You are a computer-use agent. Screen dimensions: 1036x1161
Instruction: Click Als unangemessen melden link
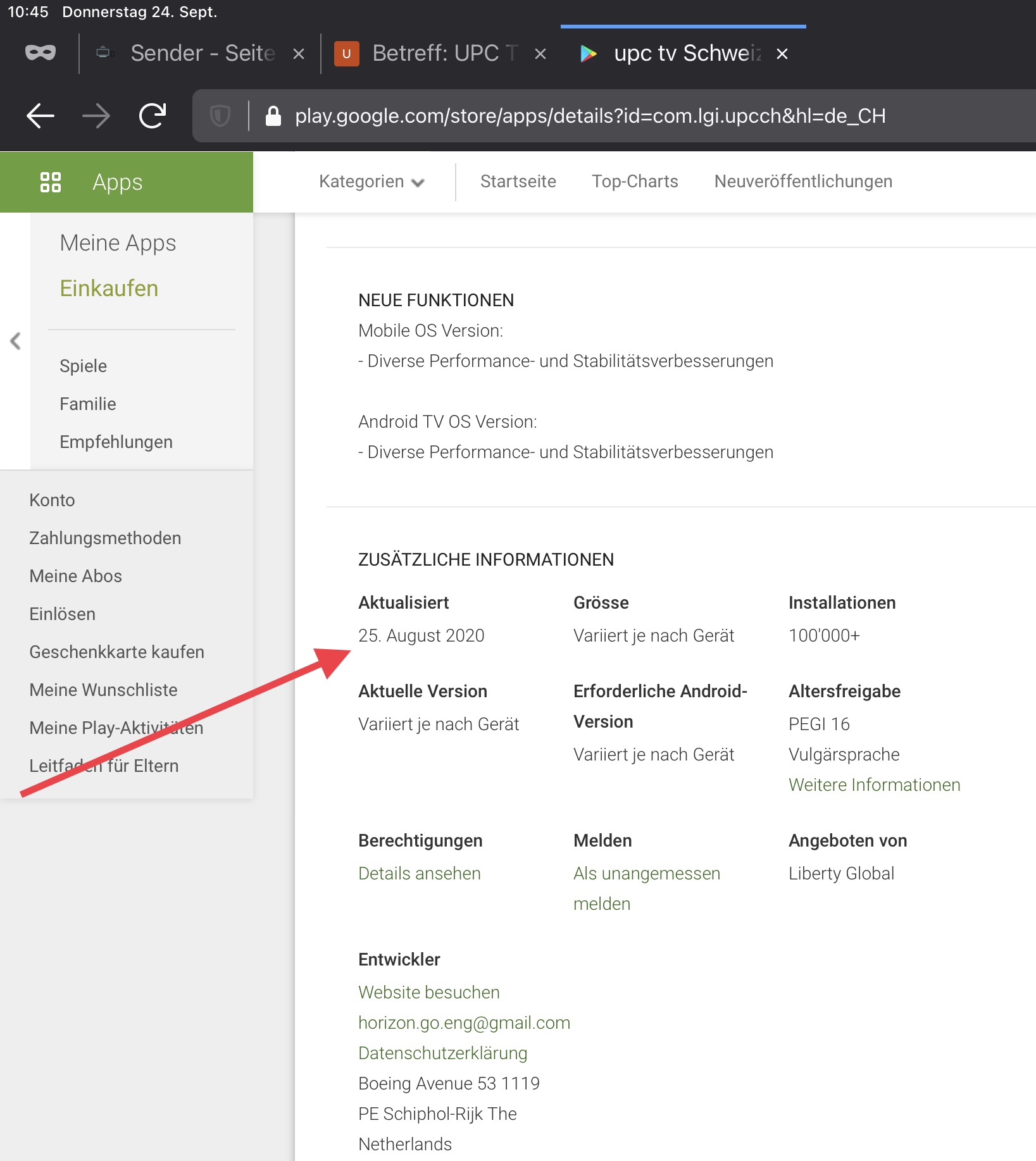tap(646, 889)
